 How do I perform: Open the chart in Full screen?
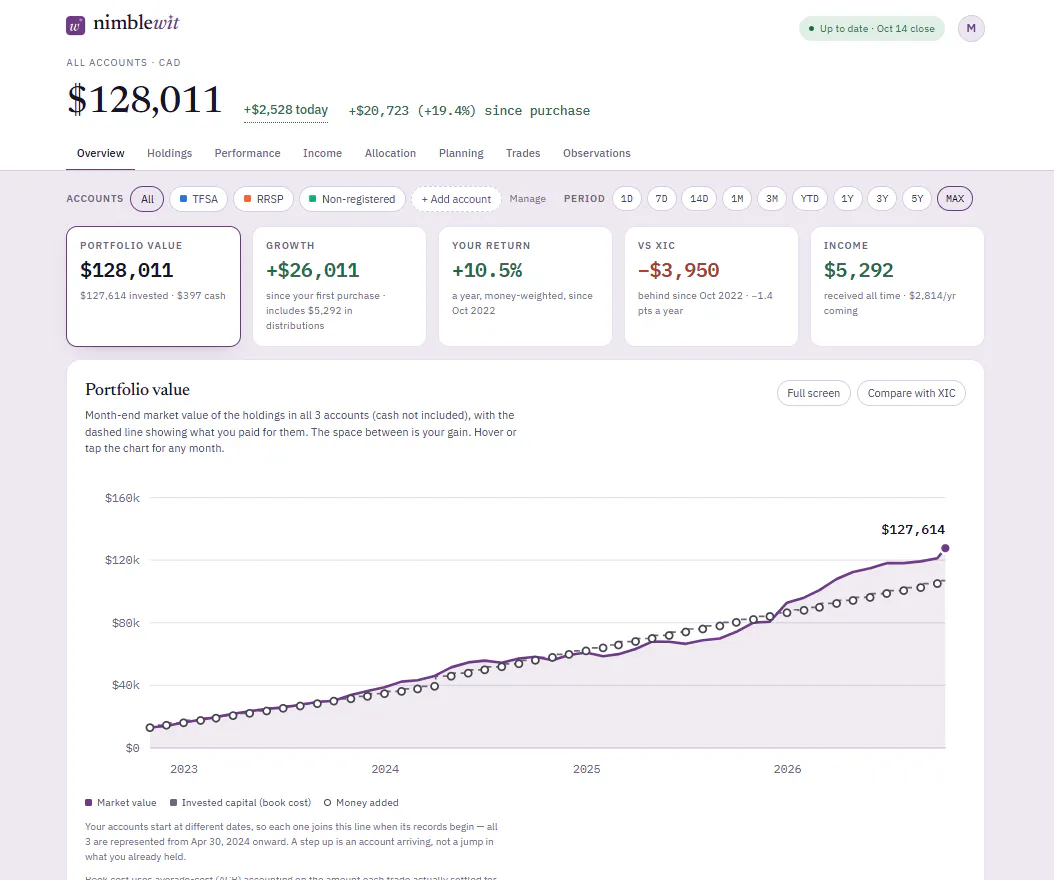pyautogui.click(x=813, y=393)
